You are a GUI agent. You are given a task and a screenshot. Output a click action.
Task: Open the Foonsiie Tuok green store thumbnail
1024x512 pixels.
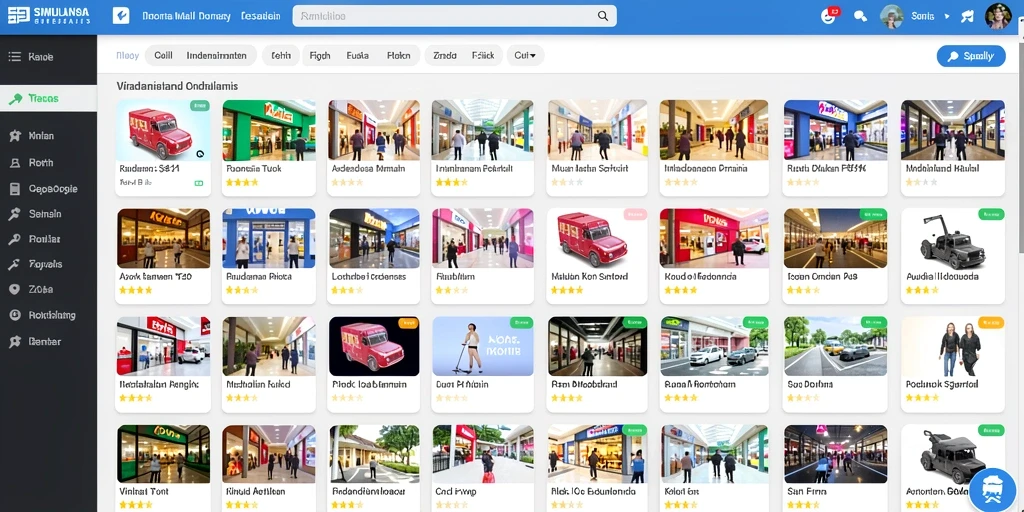[269, 130]
